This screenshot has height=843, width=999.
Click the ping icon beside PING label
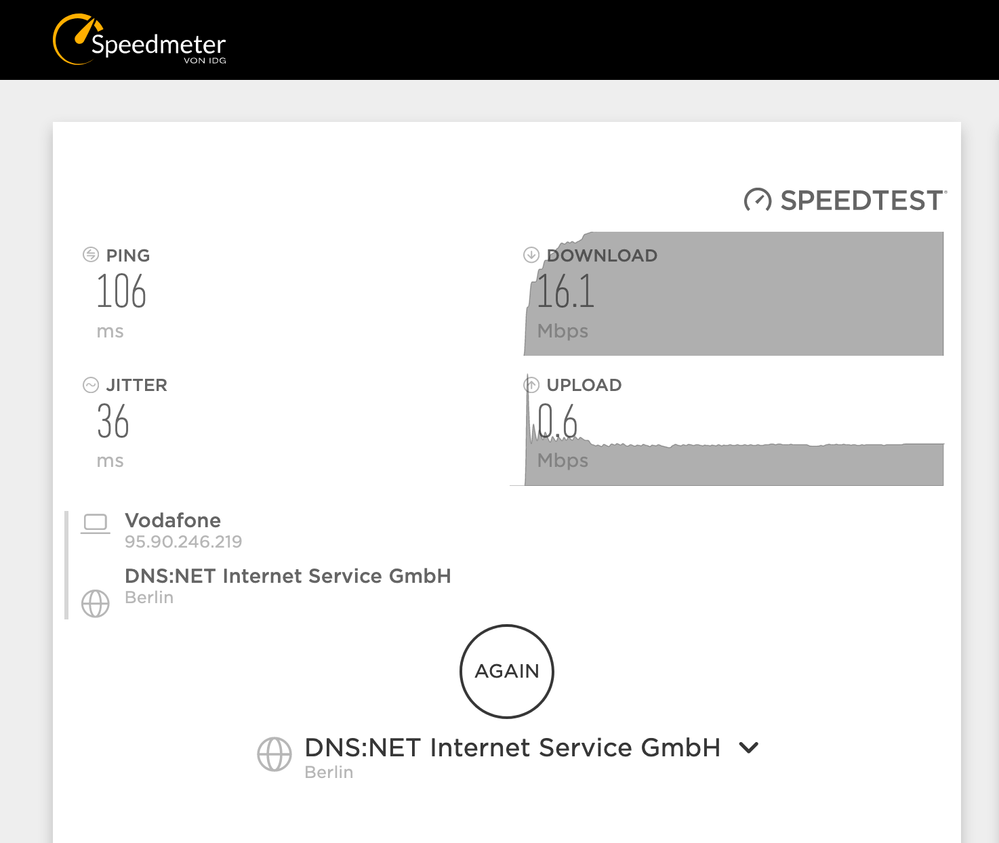91,255
